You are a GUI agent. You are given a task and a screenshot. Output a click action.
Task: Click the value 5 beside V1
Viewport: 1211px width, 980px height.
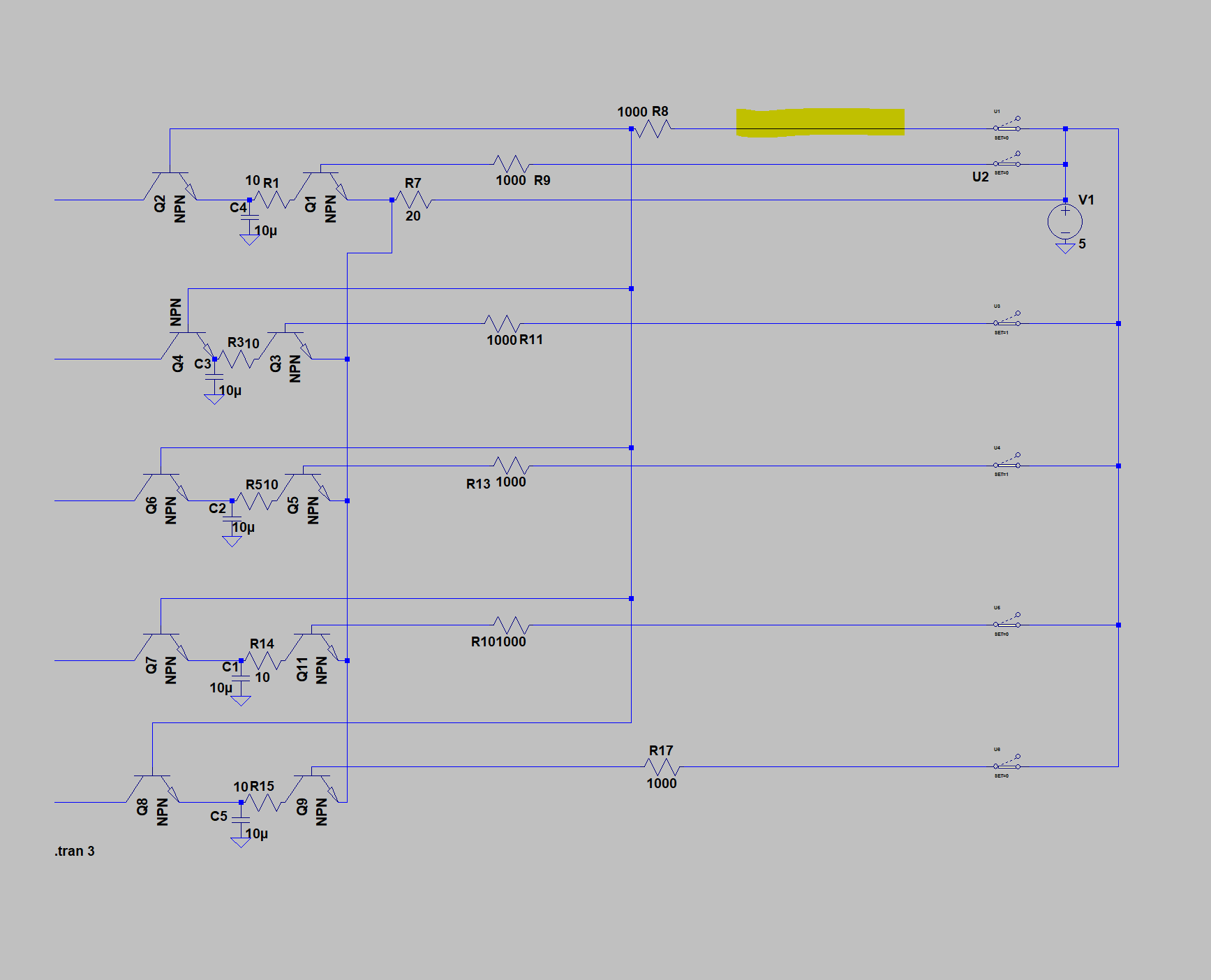(1083, 244)
